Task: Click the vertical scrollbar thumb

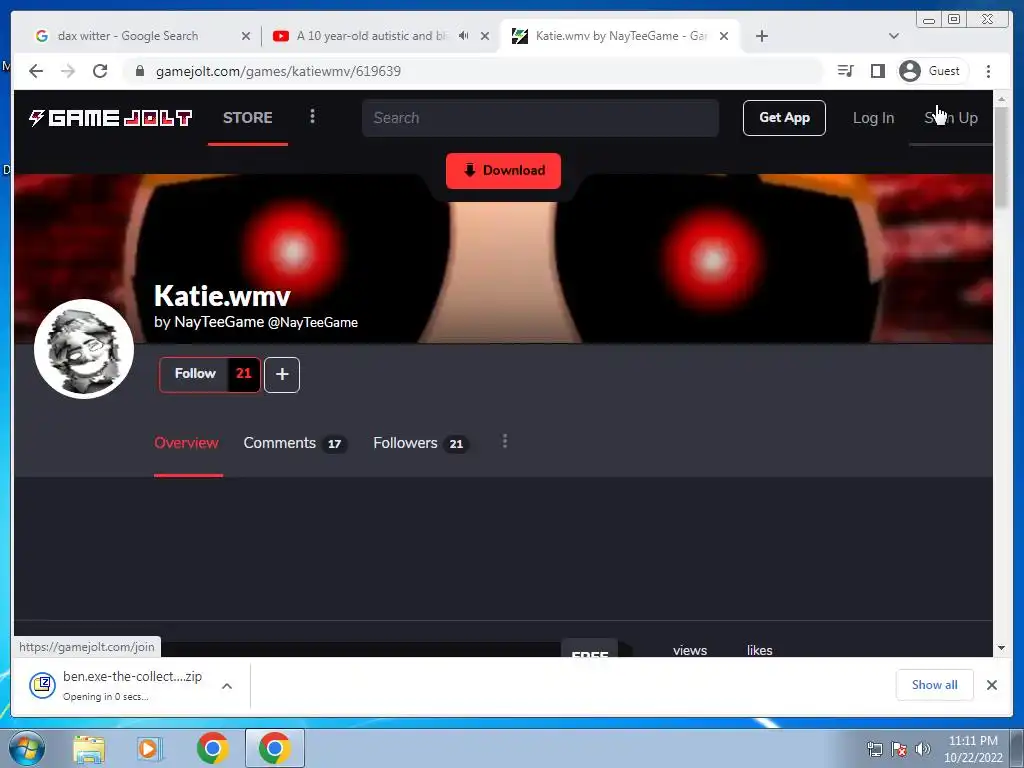Action: pyautogui.click(x=1002, y=157)
